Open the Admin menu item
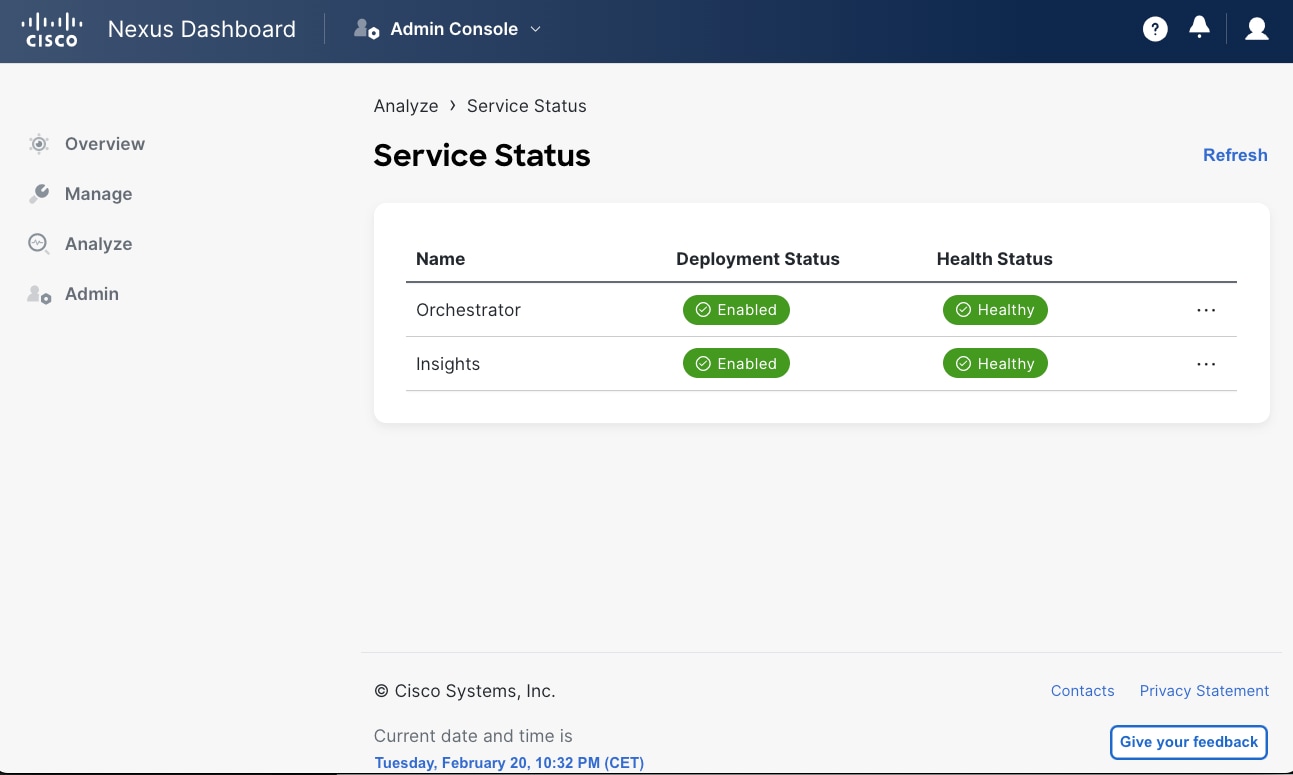1293x775 pixels. point(92,294)
